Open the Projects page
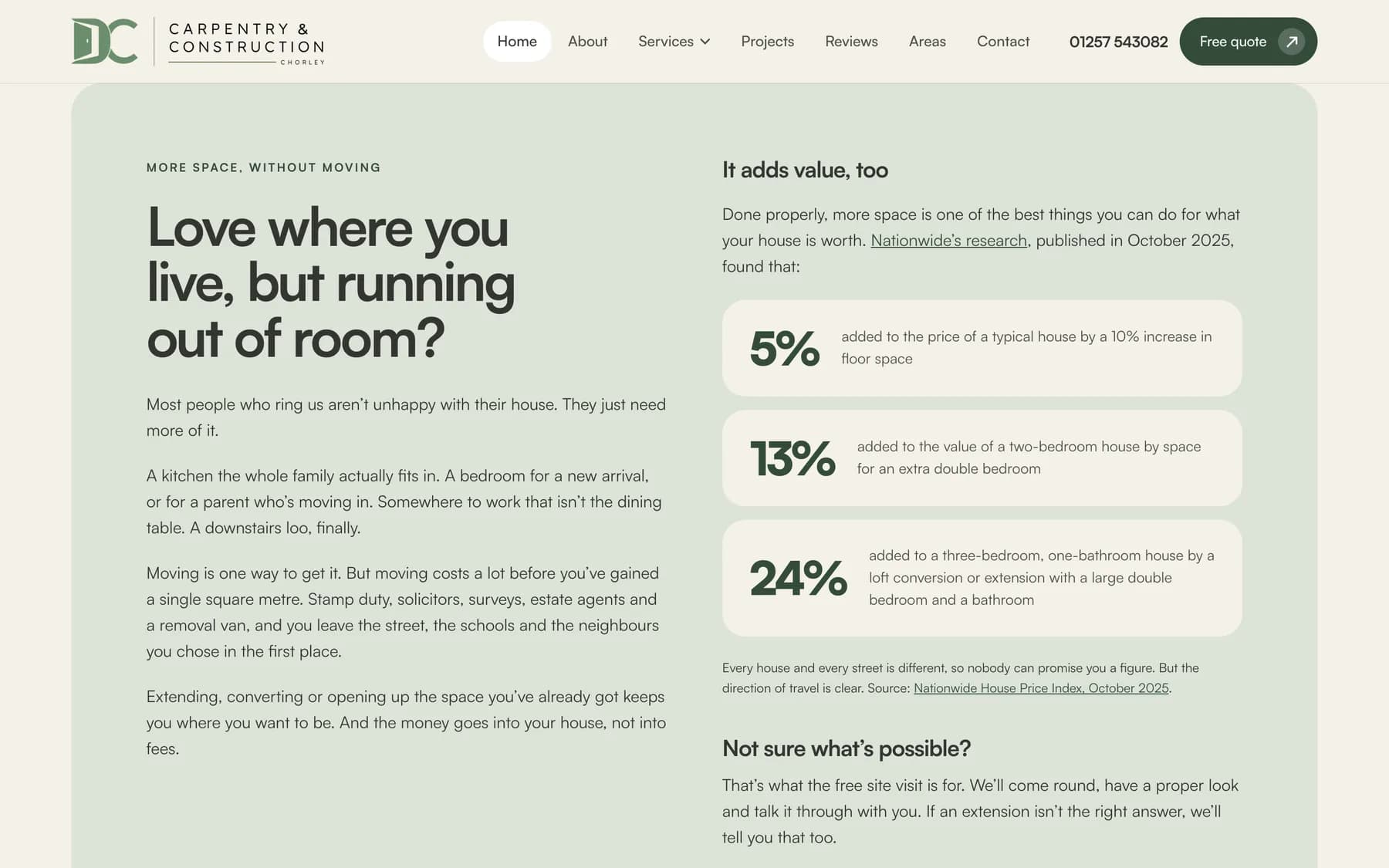 (x=767, y=42)
